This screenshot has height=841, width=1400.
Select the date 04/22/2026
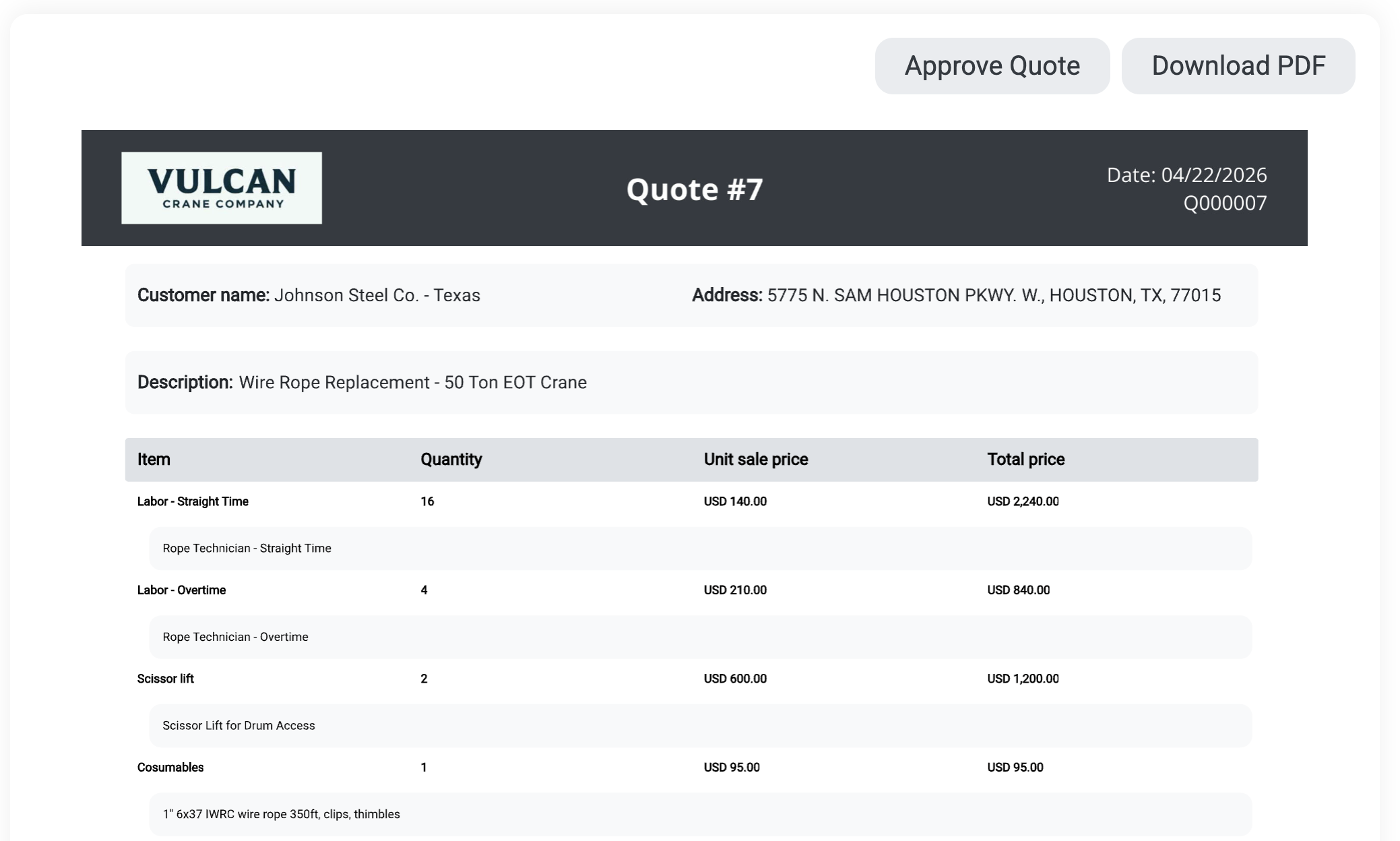[x=1213, y=175]
